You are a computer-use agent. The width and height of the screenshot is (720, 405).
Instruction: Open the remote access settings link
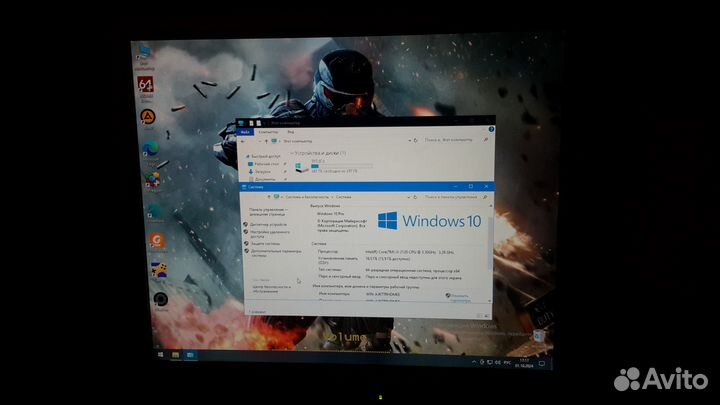coord(270,234)
